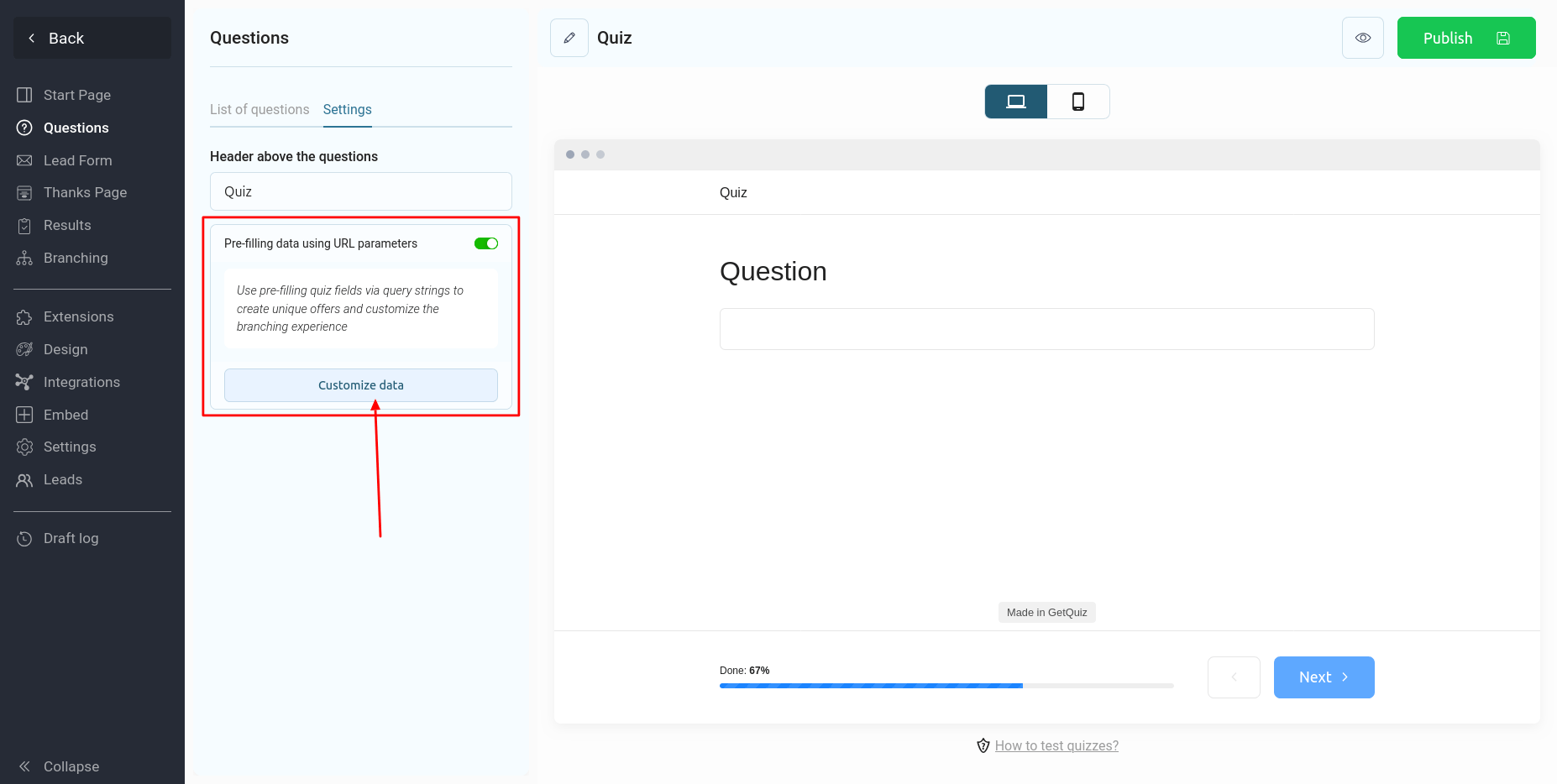Click the Header above the questions input

coord(361,191)
